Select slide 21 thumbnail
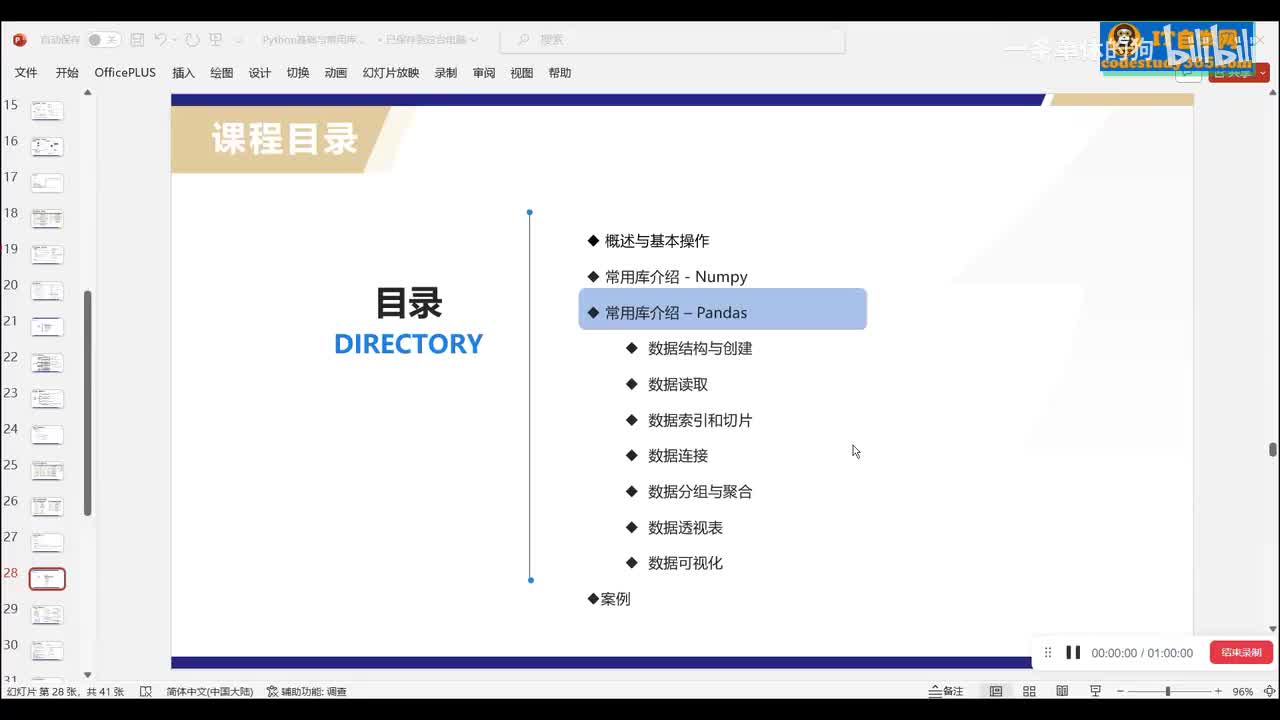Image resolution: width=1280 pixels, height=720 pixels. [47, 327]
